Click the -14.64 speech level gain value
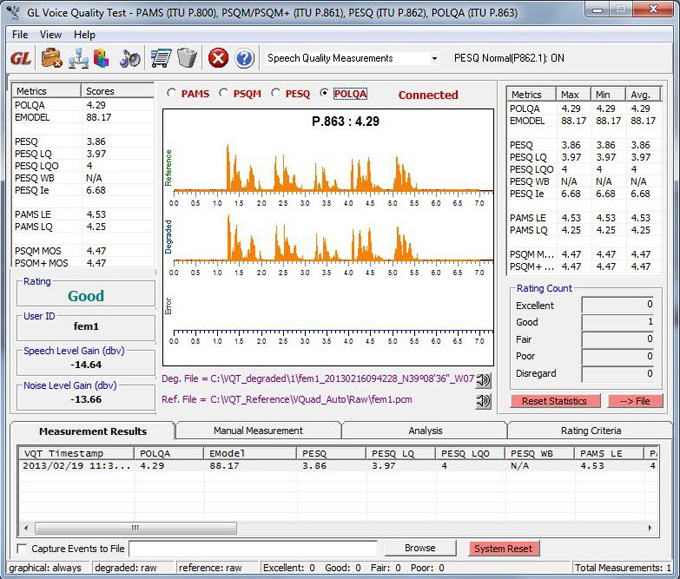The height and width of the screenshot is (579, 680). click(86, 365)
